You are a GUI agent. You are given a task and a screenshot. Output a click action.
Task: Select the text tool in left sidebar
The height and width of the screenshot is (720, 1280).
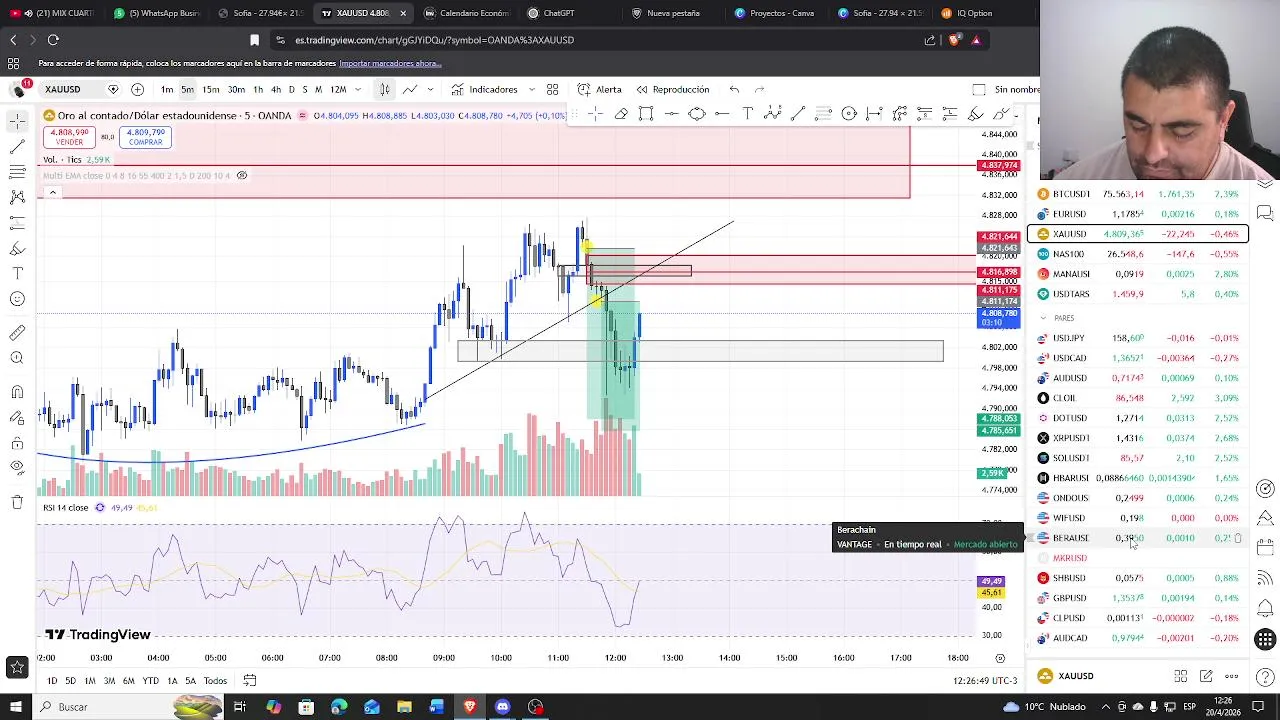[x=17, y=273]
